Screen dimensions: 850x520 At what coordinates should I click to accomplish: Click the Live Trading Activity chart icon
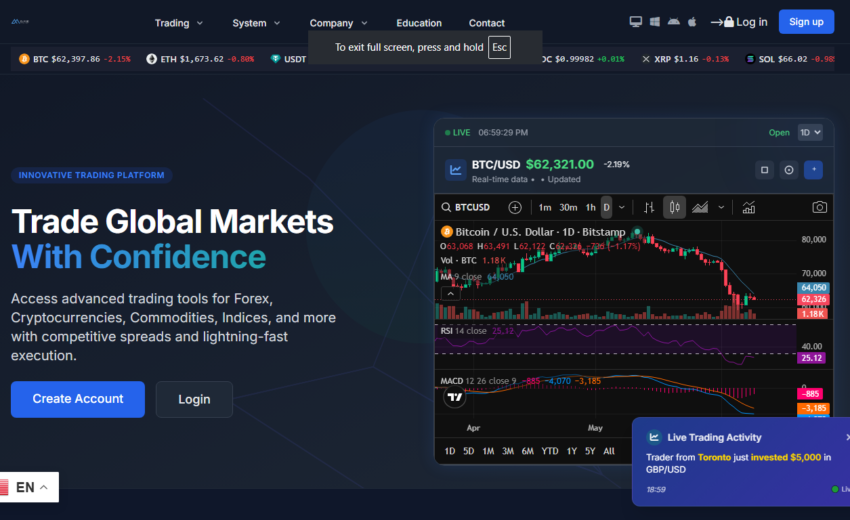click(x=654, y=437)
